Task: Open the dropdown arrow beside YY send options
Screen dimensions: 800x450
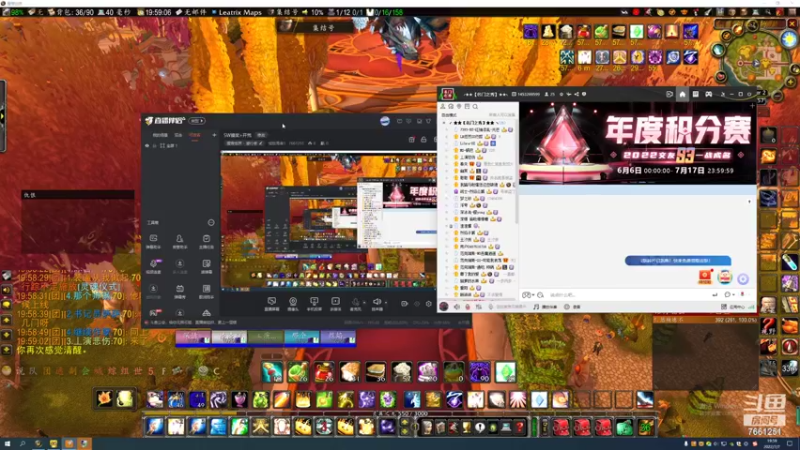Action: click(x=734, y=295)
